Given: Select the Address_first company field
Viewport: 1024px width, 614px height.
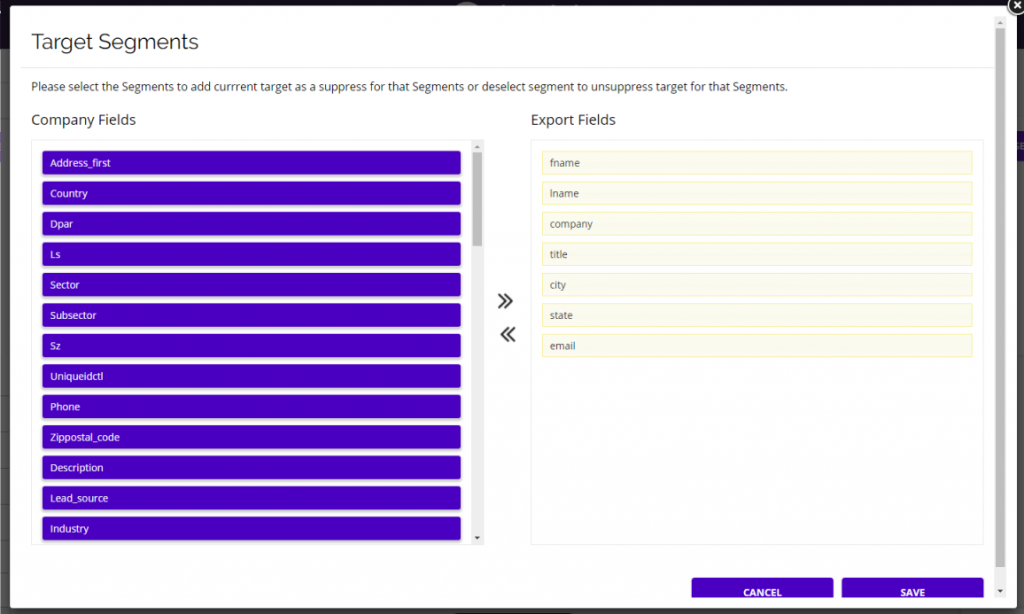Looking at the screenshot, I should (x=250, y=162).
